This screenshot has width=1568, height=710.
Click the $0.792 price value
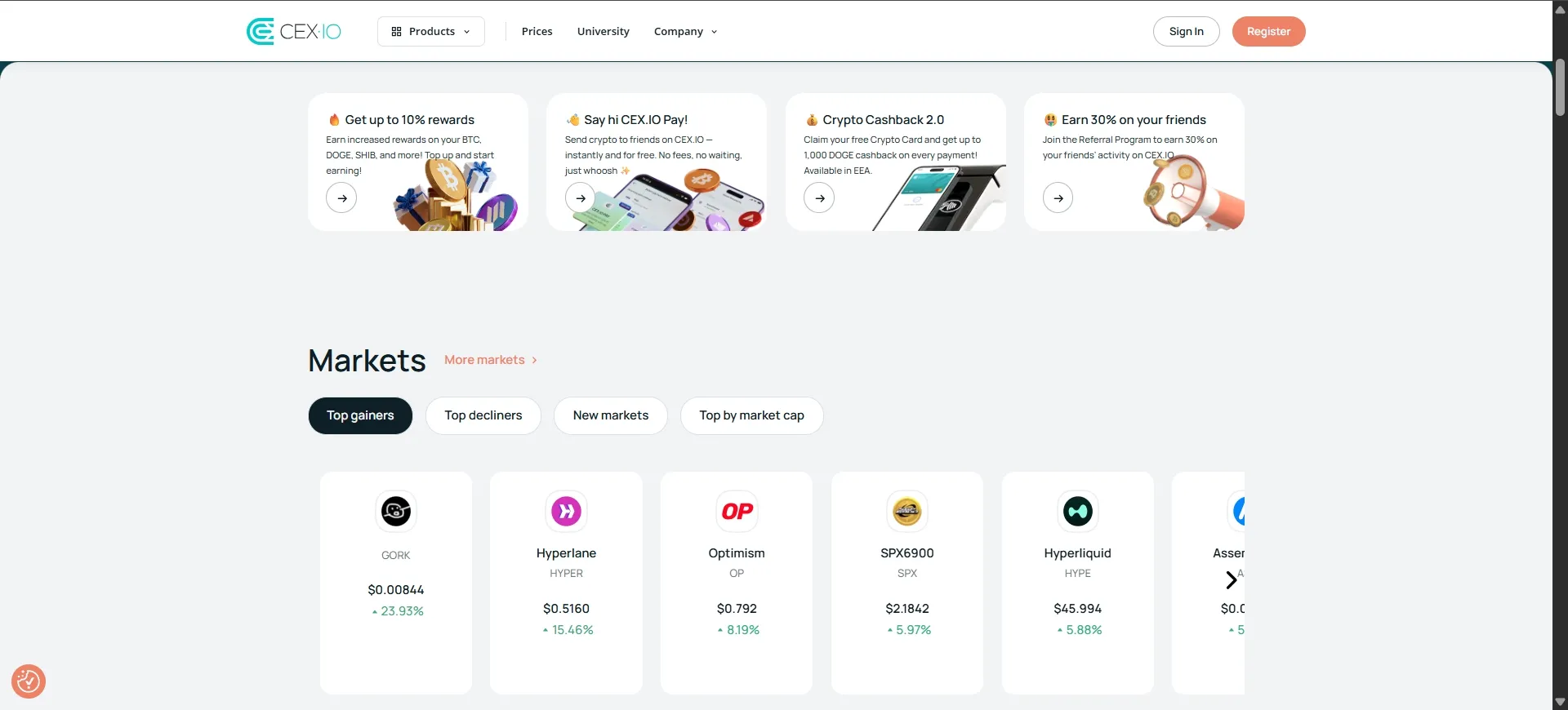pos(737,609)
